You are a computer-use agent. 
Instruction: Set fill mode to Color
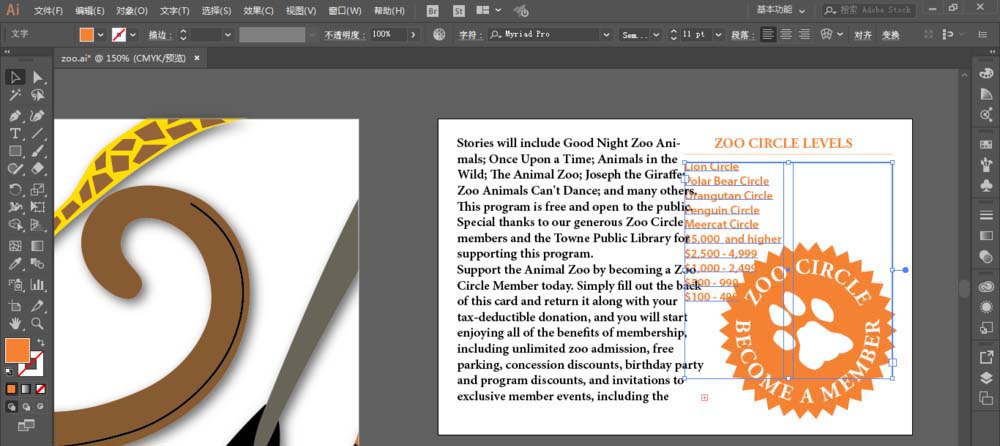[11, 389]
